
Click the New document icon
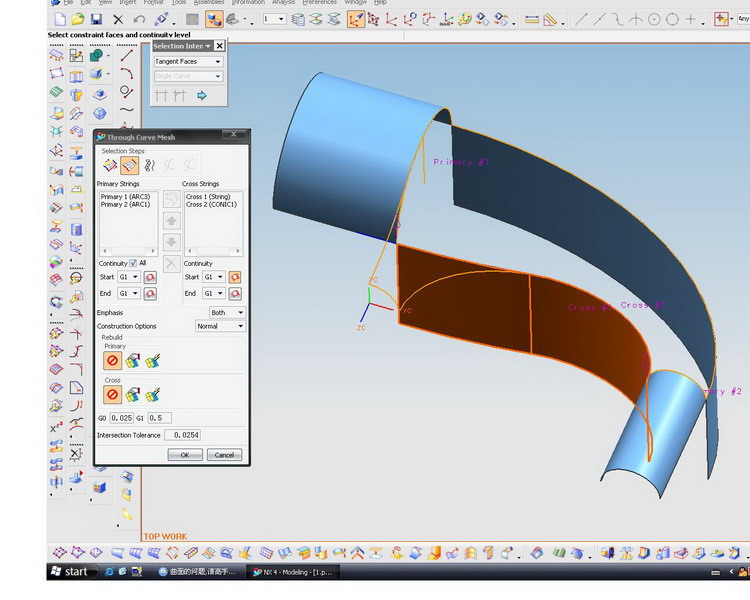pyautogui.click(x=60, y=19)
